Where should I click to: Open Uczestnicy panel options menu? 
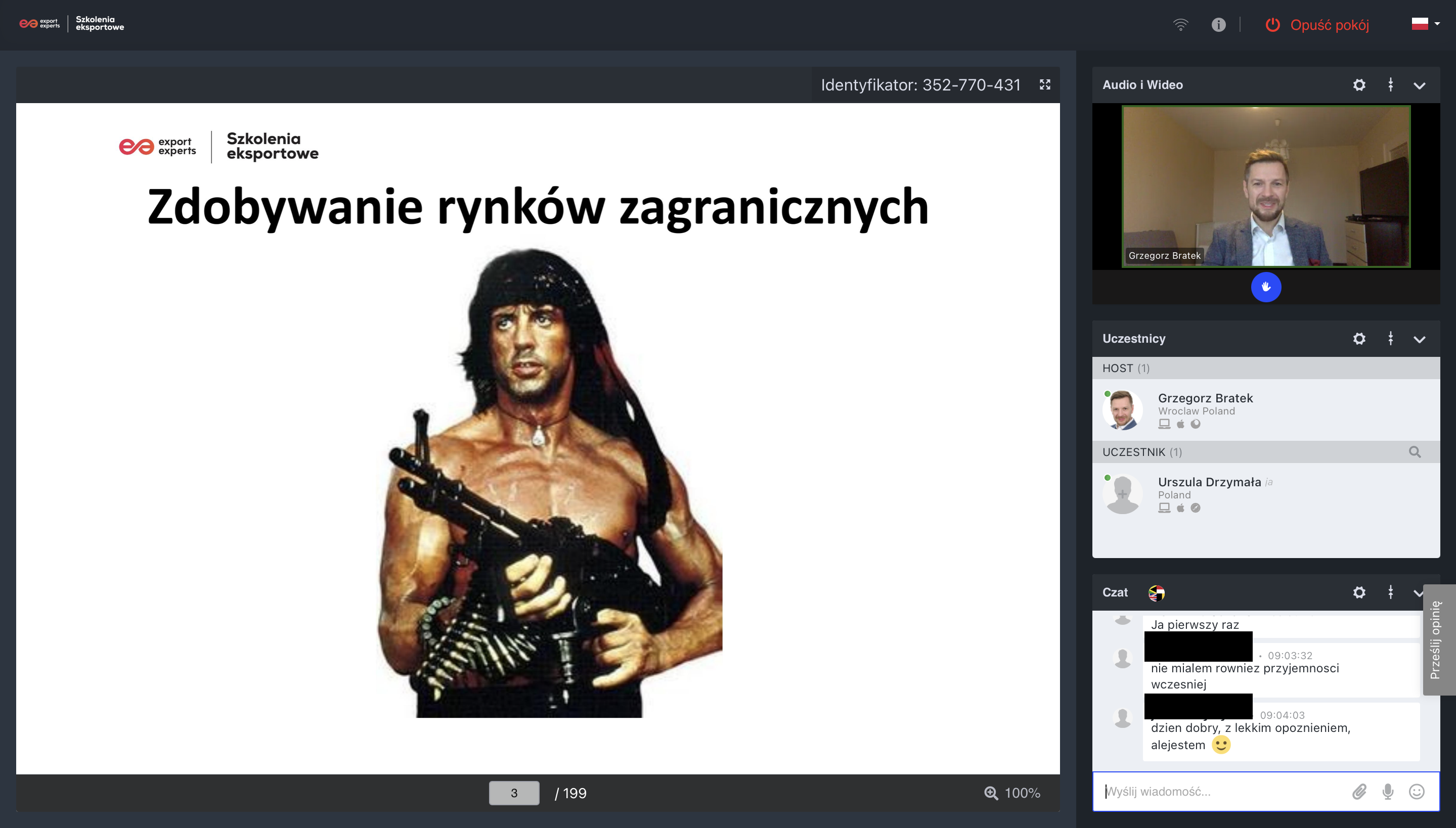pos(1390,338)
